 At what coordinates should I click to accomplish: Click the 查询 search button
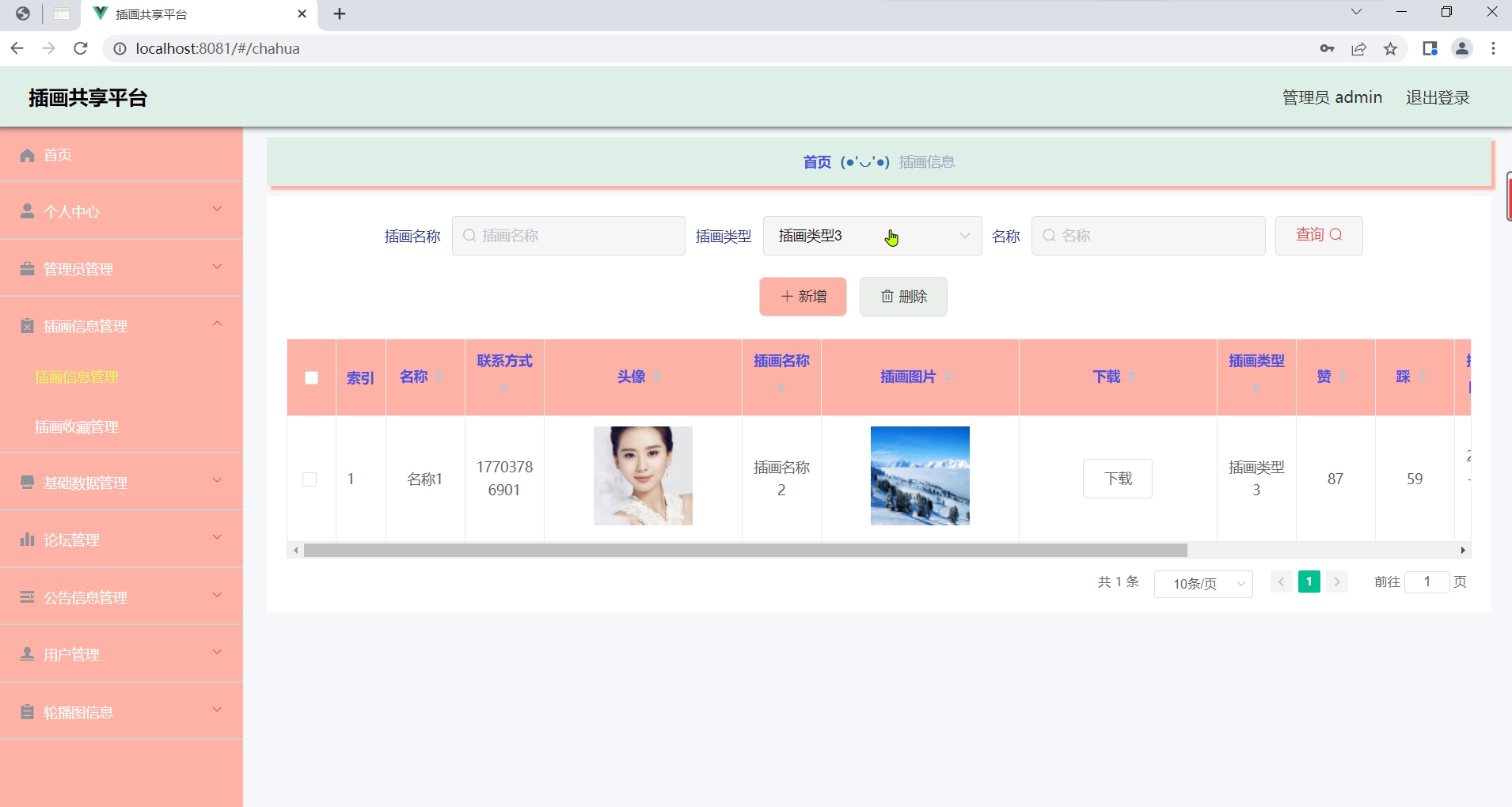(1319, 236)
